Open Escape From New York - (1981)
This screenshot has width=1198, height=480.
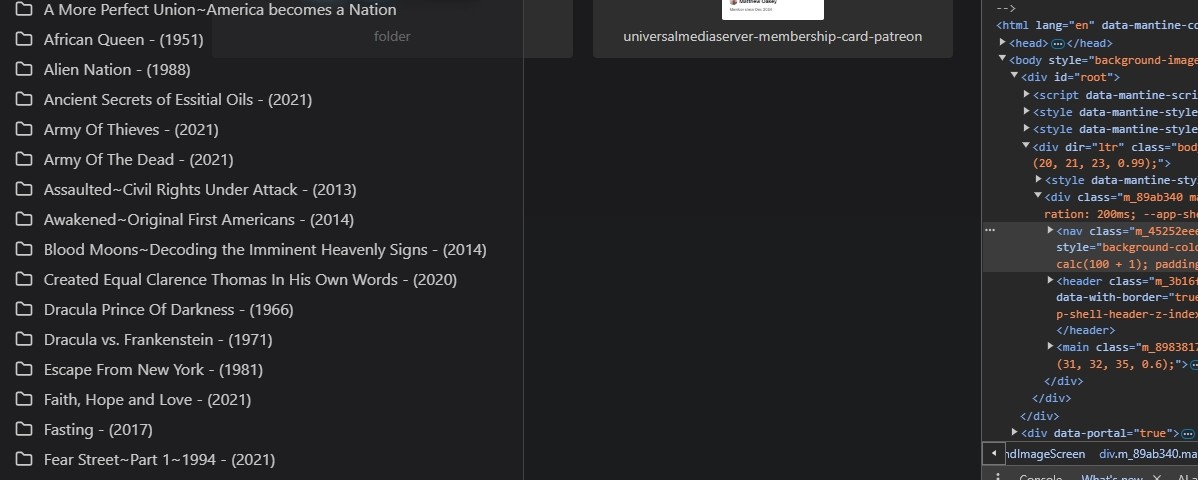click(x=153, y=370)
